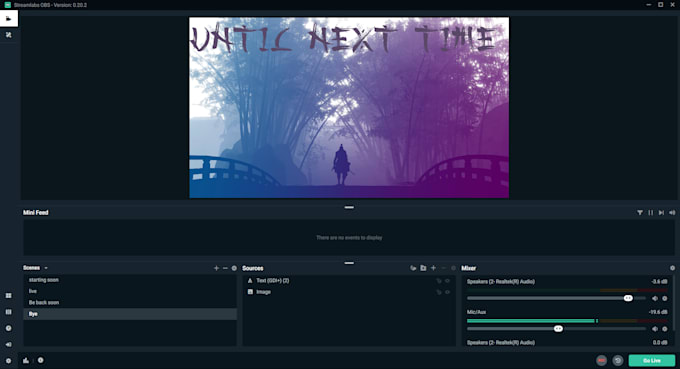Click the Sources panel title
The width and height of the screenshot is (680, 369).
pyautogui.click(x=253, y=268)
